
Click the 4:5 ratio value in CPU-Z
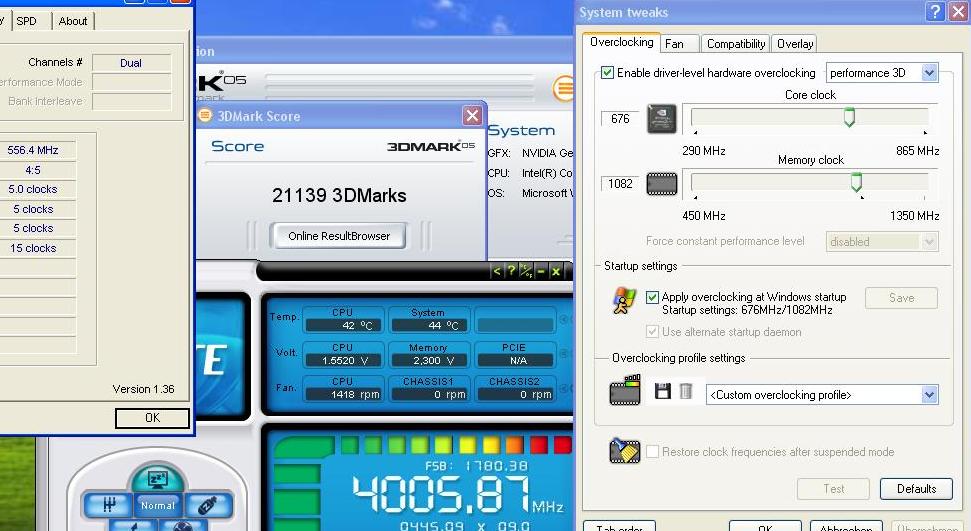point(33,170)
